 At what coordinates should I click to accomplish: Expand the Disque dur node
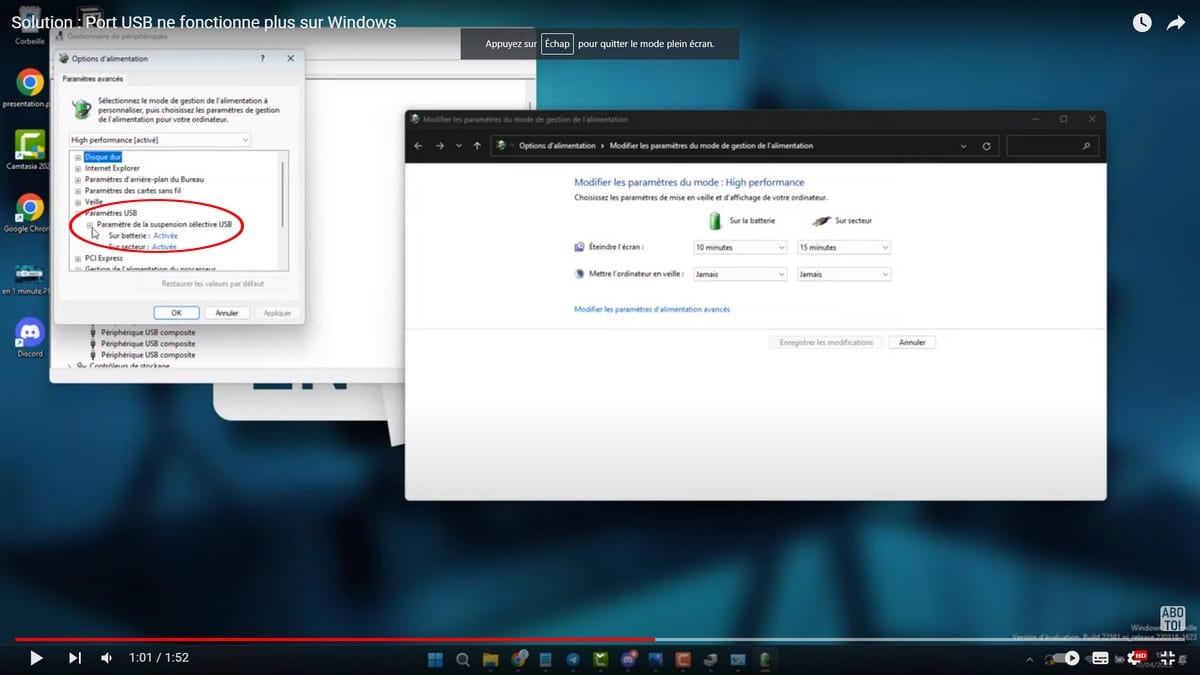(78, 157)
